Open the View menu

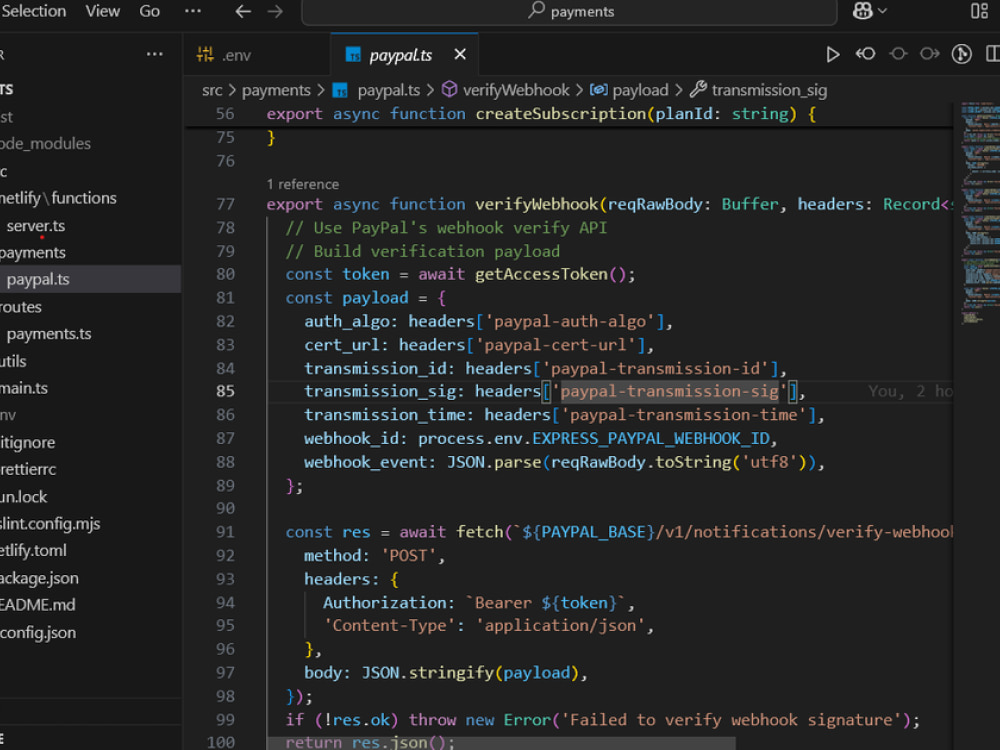click(x=103, y=11)
